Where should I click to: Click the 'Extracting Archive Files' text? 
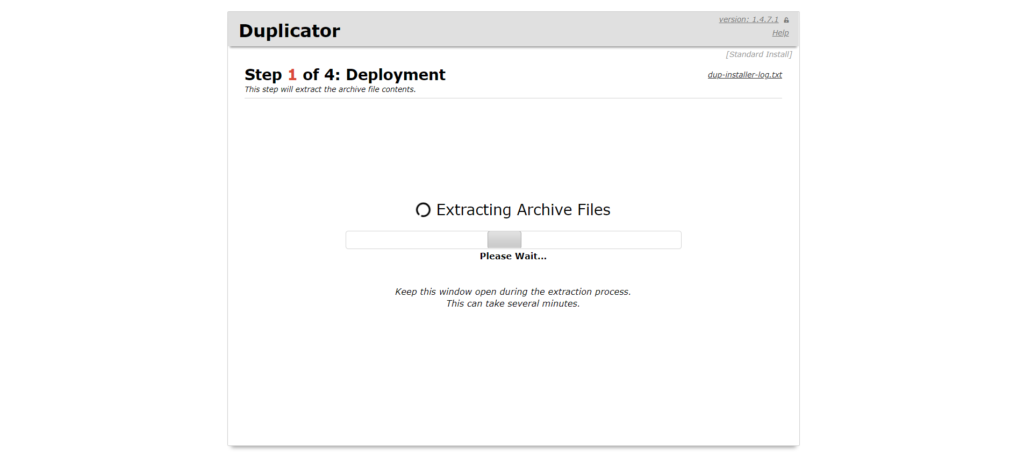[523, 210]
